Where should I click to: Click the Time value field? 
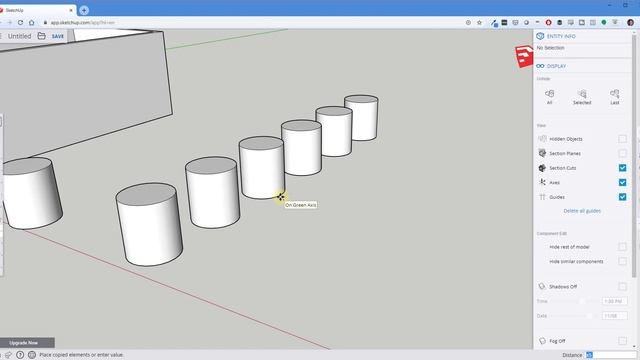tap(615, 301)
